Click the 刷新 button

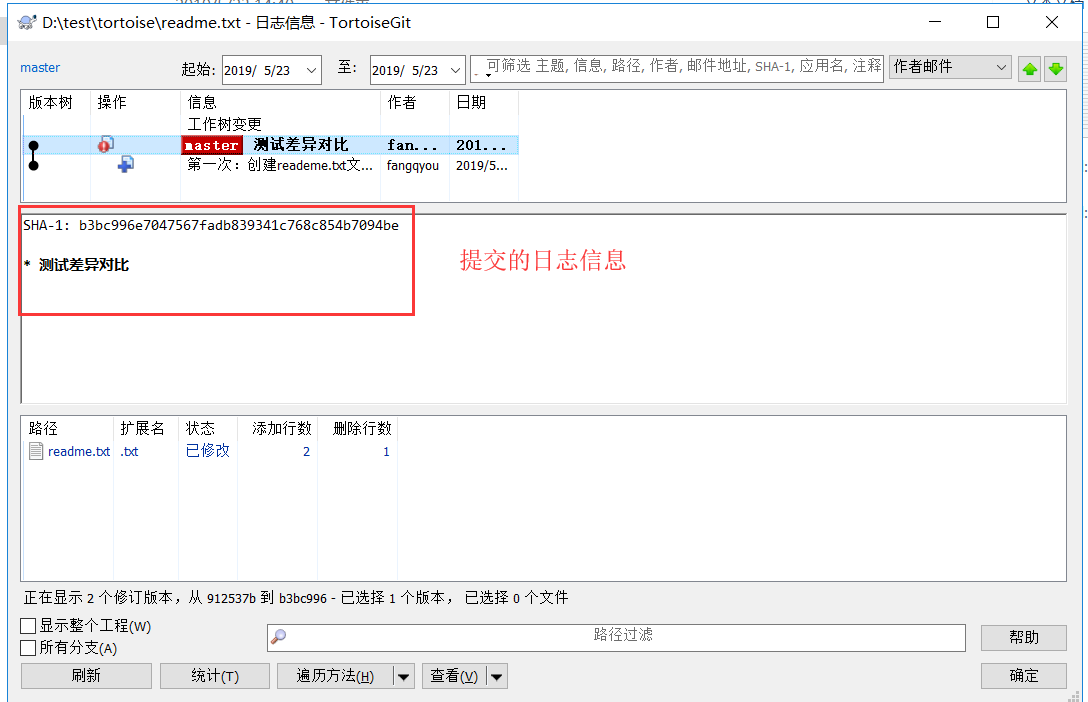[85, 675]
